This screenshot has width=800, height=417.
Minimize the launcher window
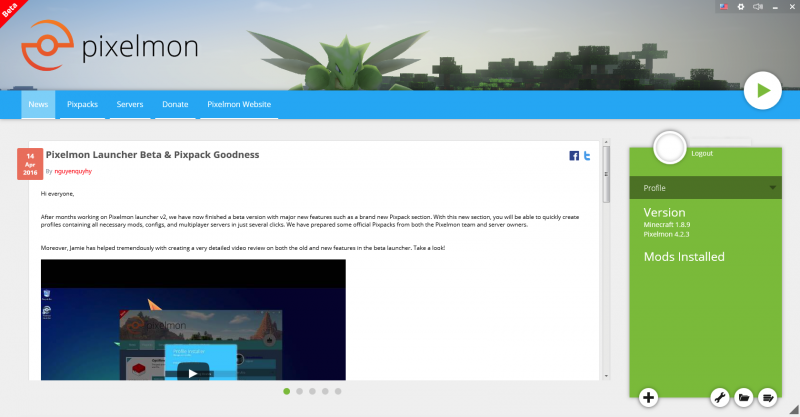pos(776,7)
